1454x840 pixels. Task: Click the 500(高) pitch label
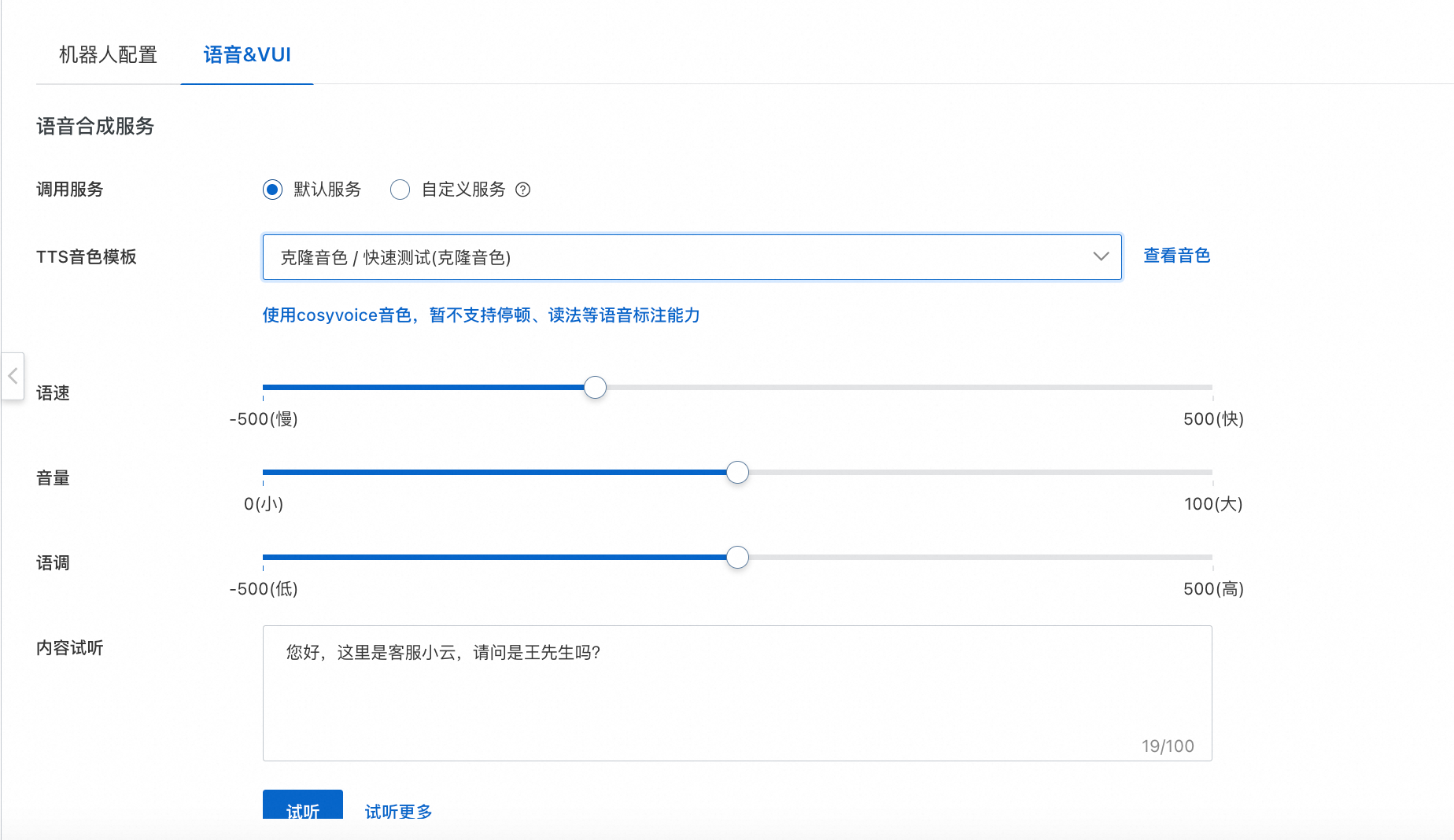tap(1213, 589)
